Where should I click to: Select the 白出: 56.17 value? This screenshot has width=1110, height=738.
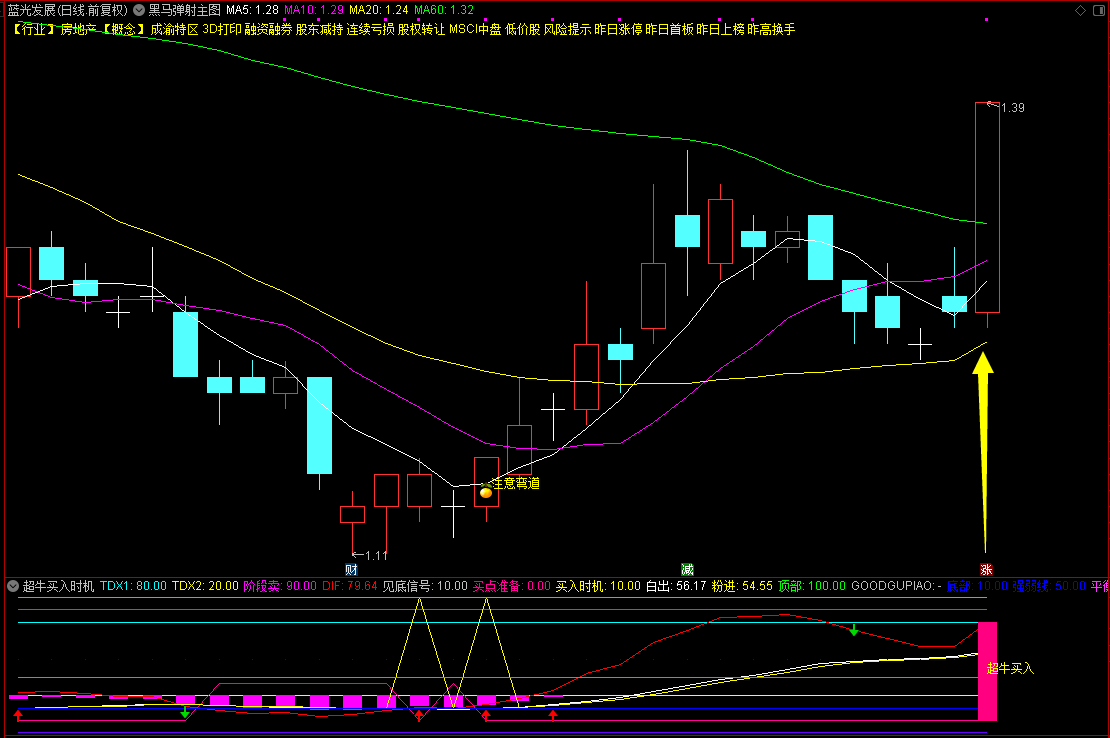coord(676,586)
